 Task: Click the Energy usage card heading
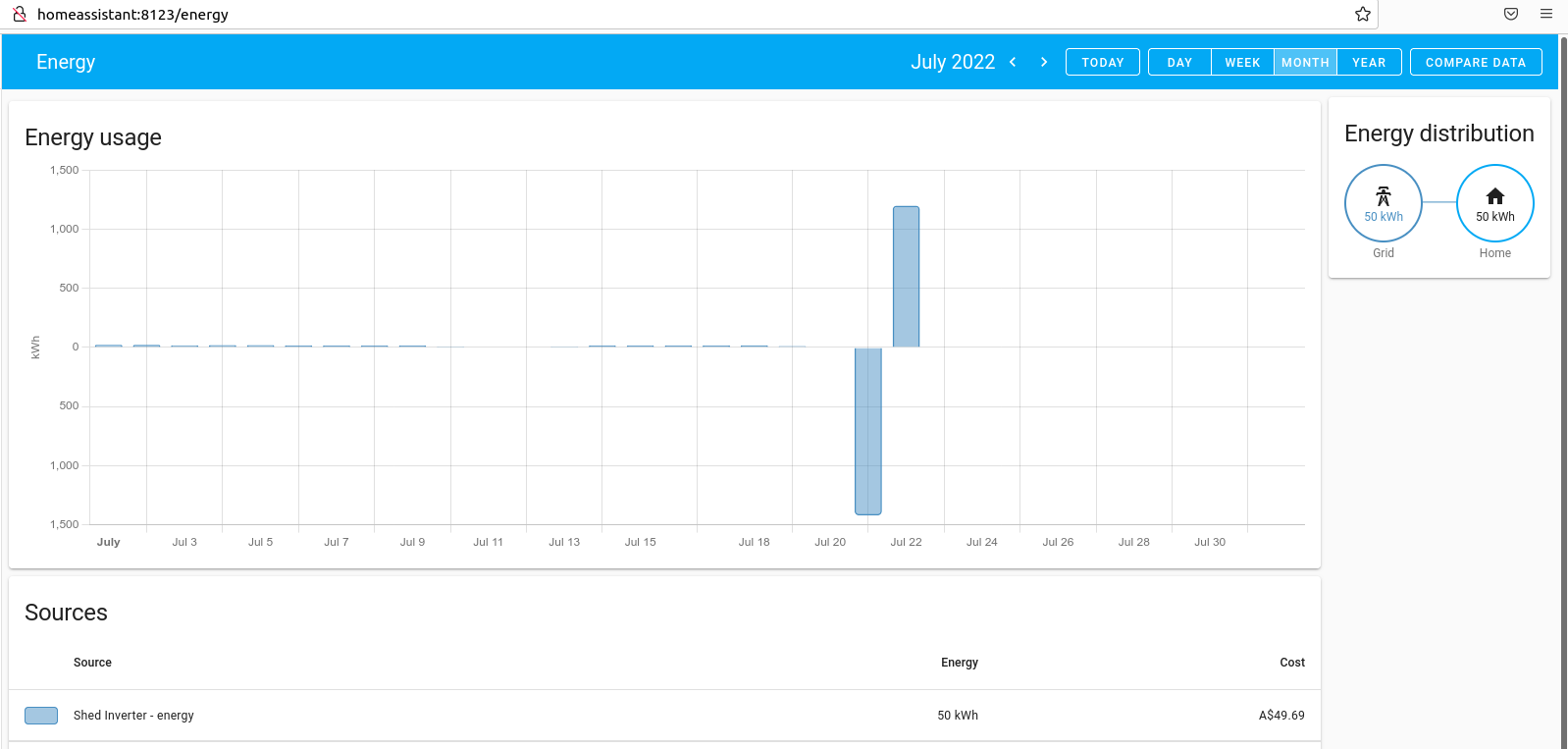click(93, 137)
